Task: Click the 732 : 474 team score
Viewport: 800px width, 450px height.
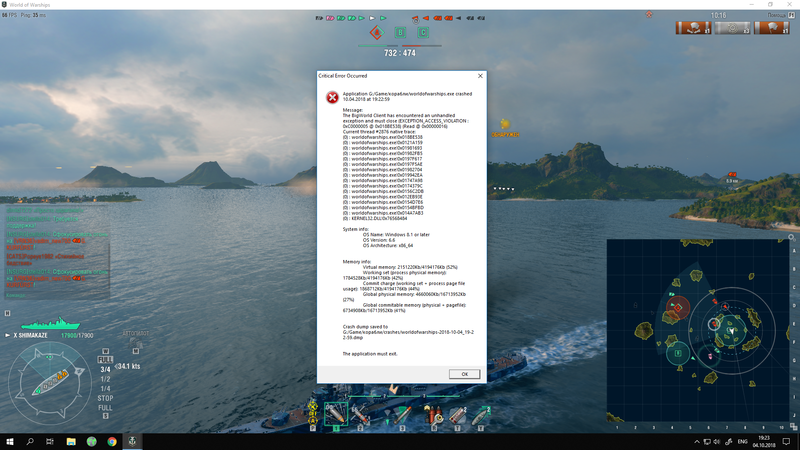Action: point(399,53)
